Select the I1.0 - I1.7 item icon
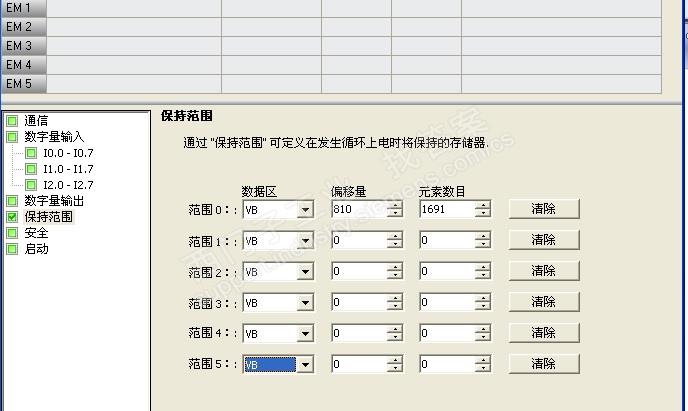Viewport: 688px width, 411px height. tap(31, 169)
